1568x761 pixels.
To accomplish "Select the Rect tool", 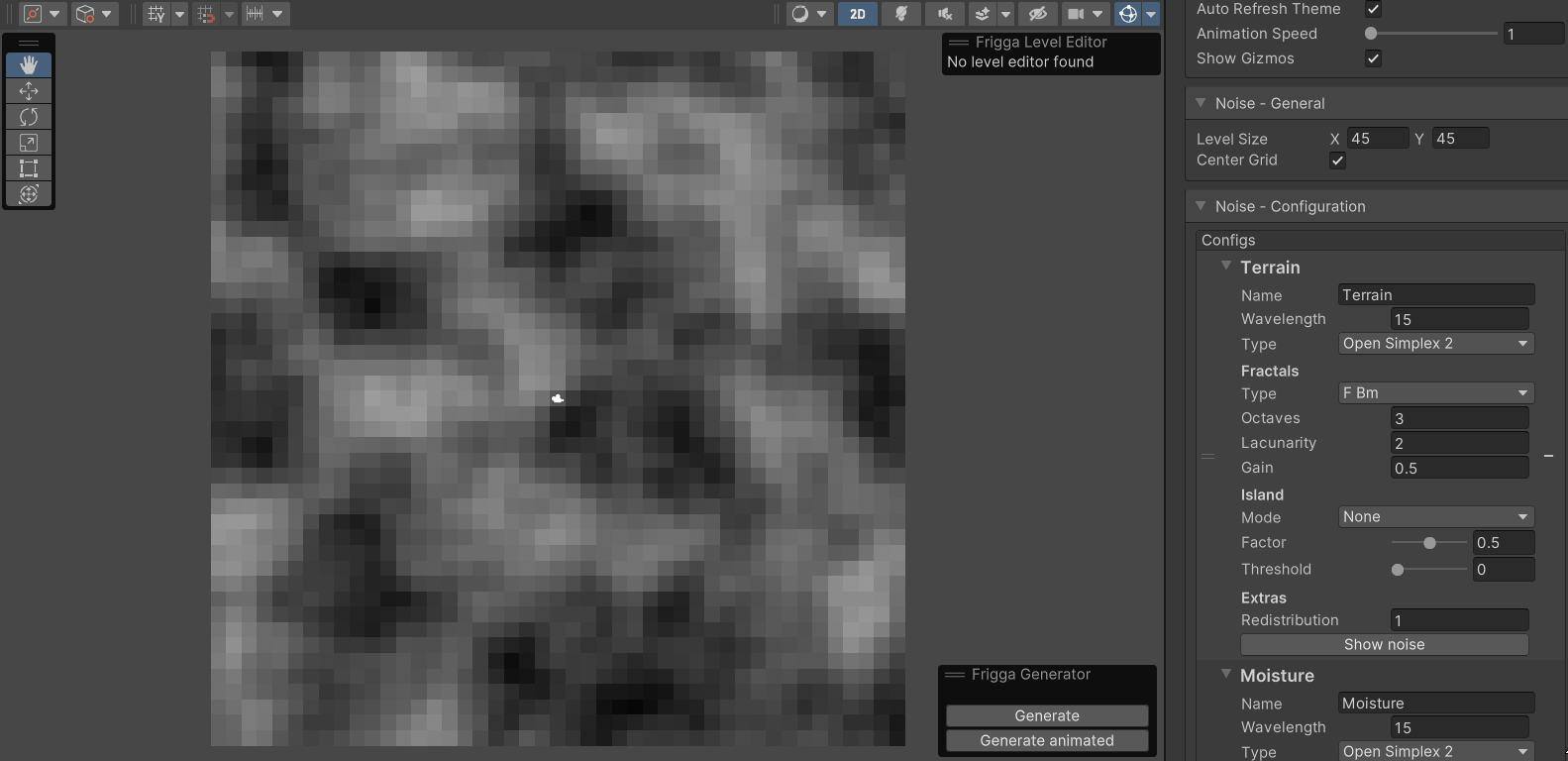I will [x=29, y=168].
